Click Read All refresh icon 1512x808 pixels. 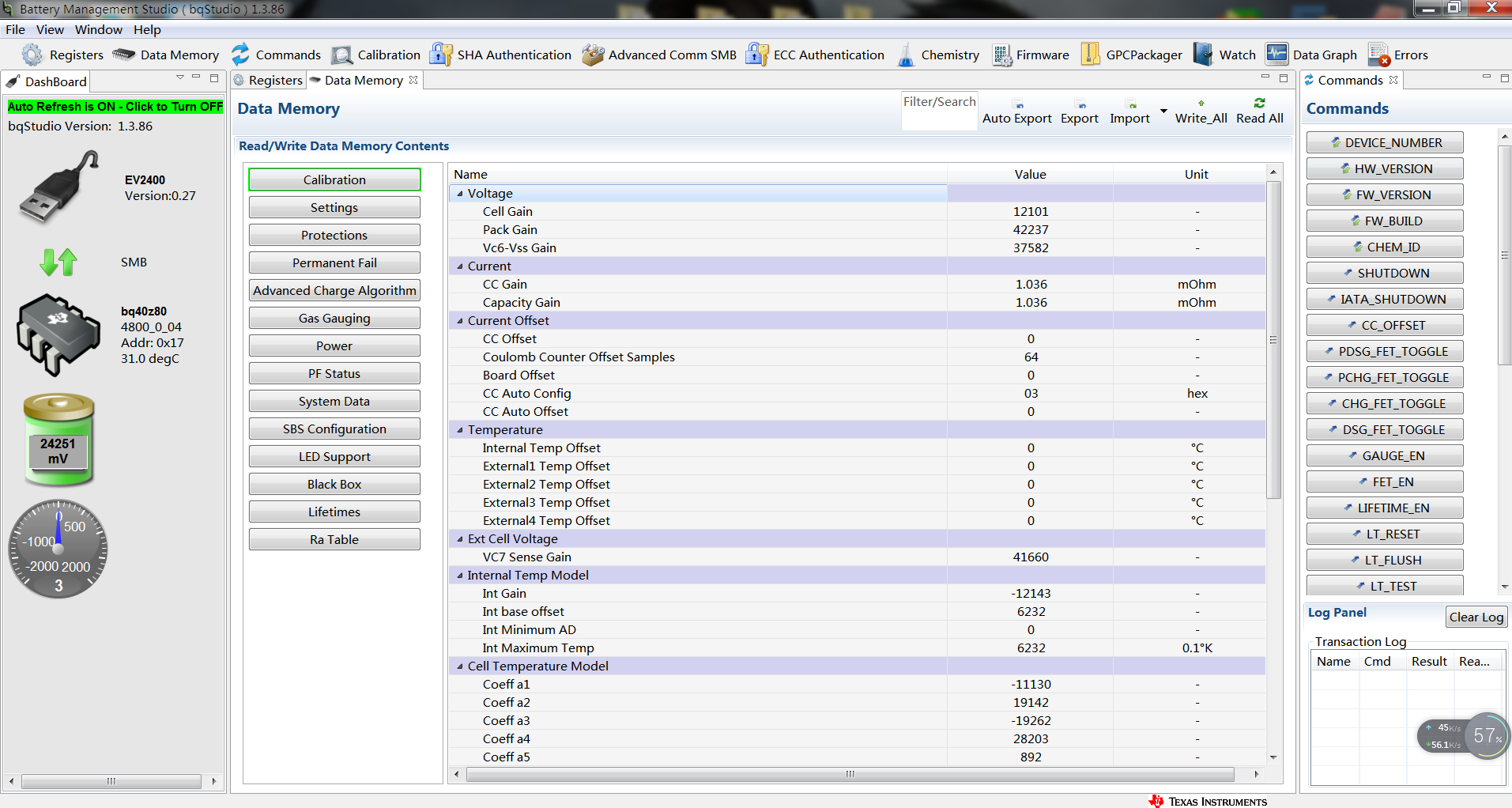[x=1259, y=103]
